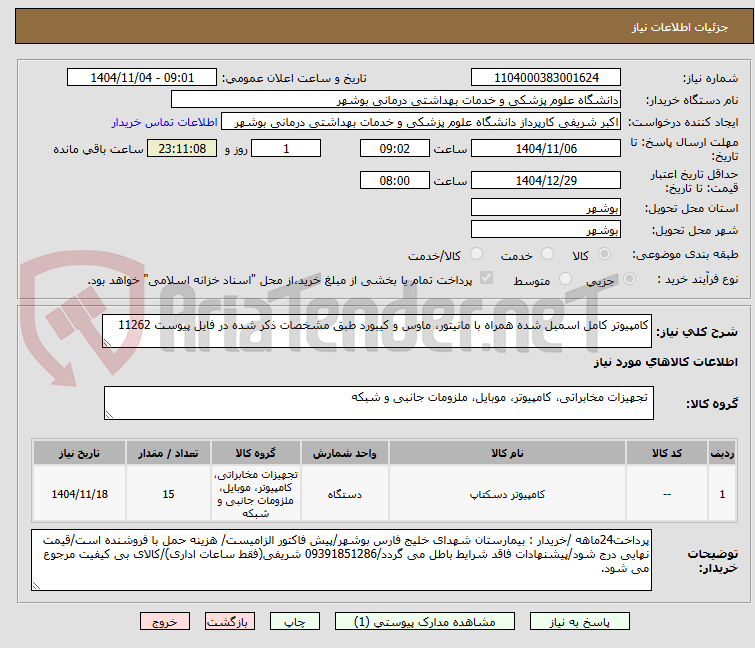755x648 pixels.
Task: Click the گروه کالا text area
Action: [x=379, y=403]
